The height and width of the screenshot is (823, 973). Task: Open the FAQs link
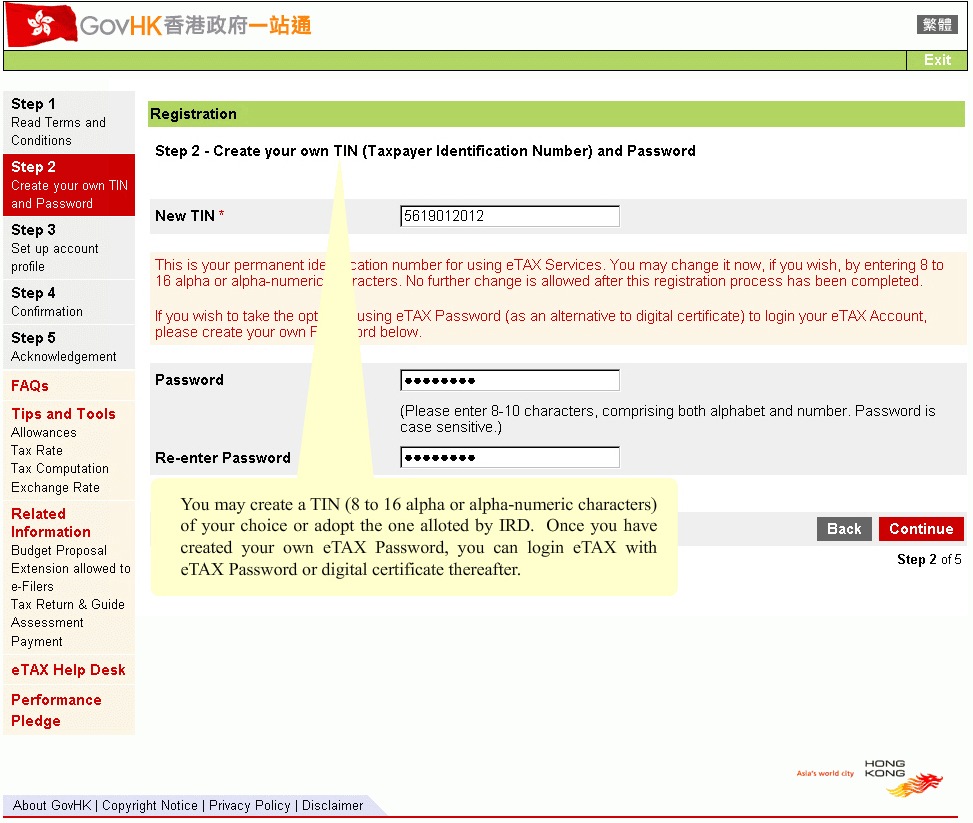(30, 385)
